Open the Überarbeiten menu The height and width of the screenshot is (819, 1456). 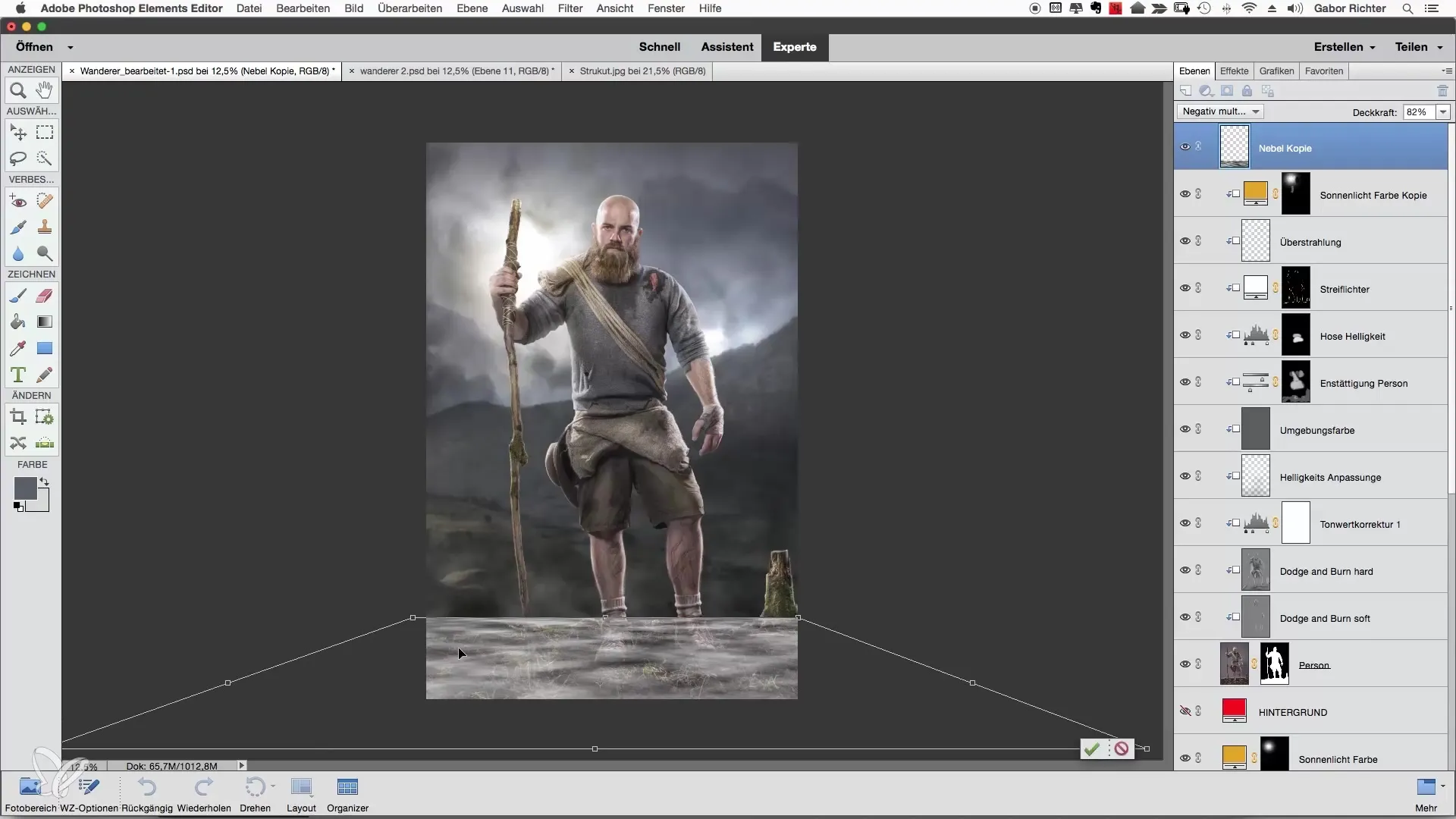[409, 8]
